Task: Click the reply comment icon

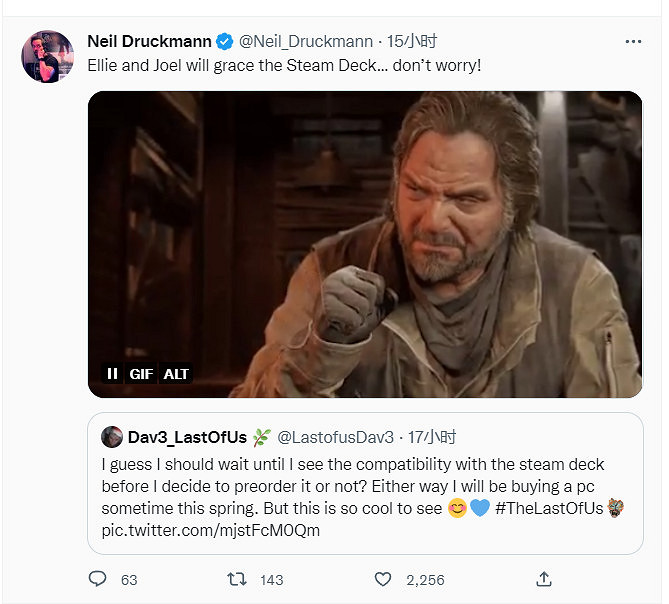Action: [x=98, y=579]
